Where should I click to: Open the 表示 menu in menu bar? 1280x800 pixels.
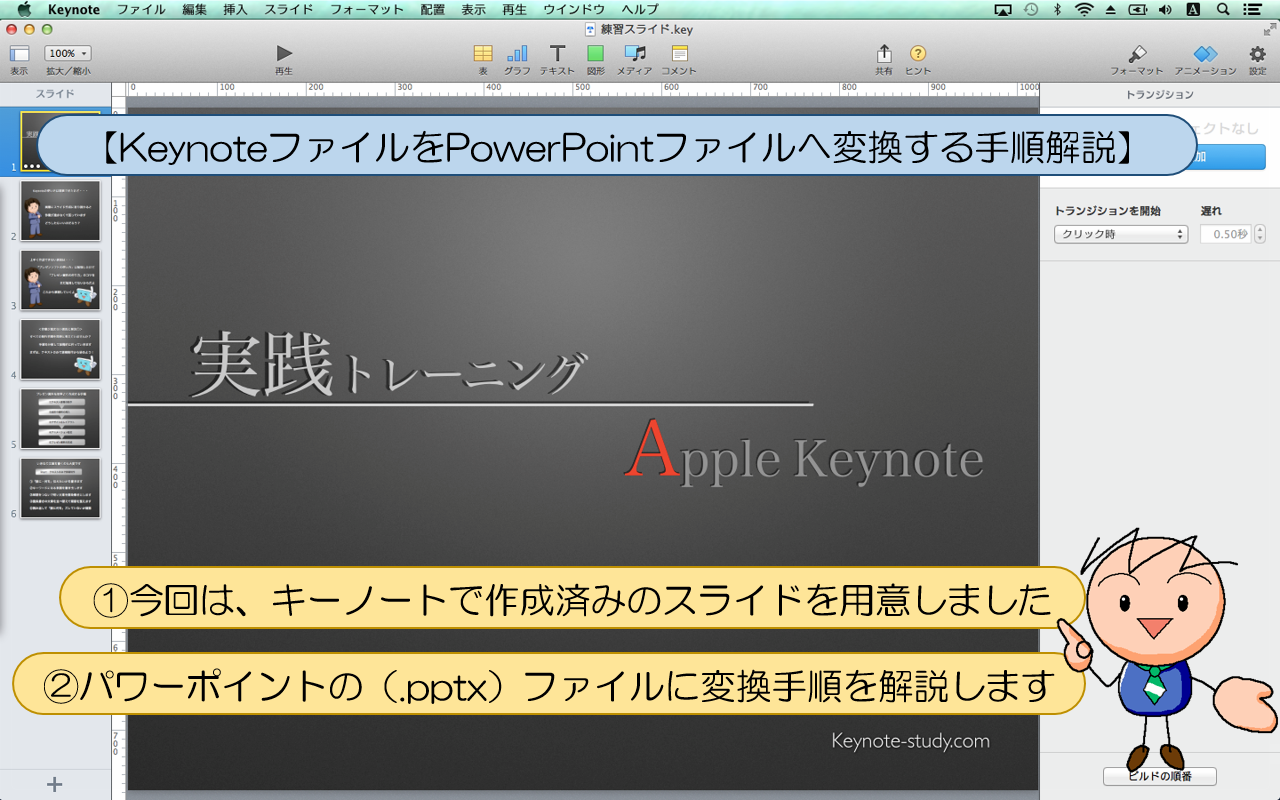pyautogui.click(x=474, y=9)
